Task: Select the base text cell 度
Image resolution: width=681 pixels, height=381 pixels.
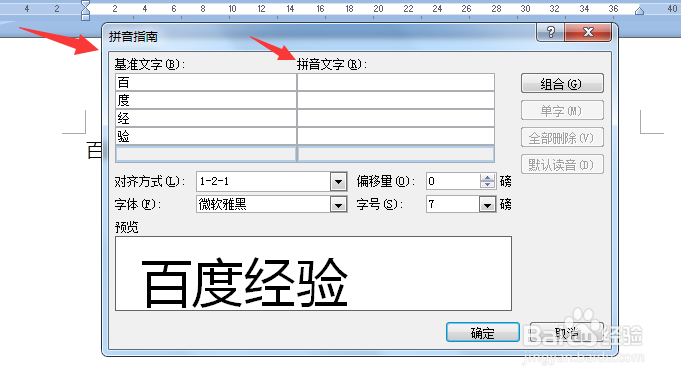Action: point(206,100)
